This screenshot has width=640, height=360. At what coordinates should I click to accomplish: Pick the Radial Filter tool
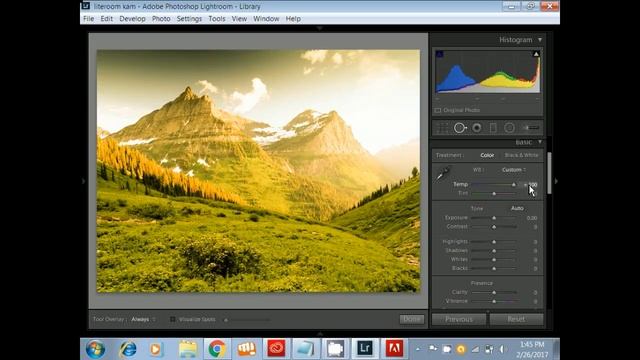point(509,128)
